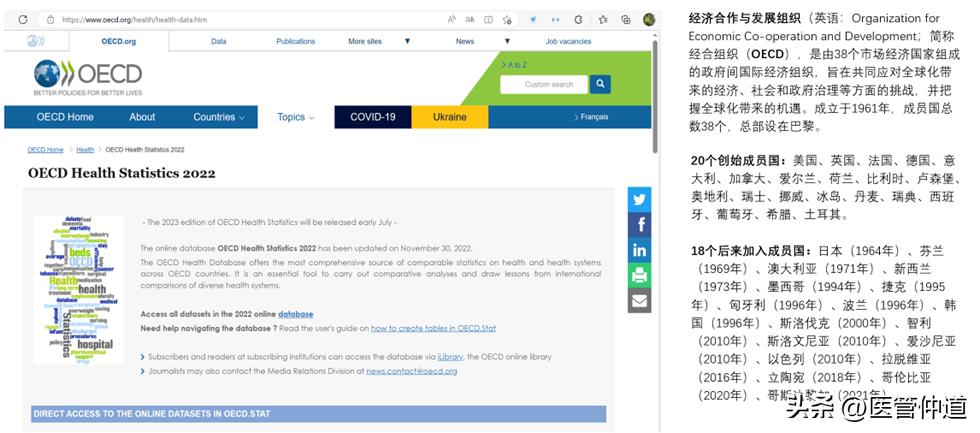Click the browser address bar URL
Screen dimensions: 980x433
pyautogui.click(x=134, y=19)
